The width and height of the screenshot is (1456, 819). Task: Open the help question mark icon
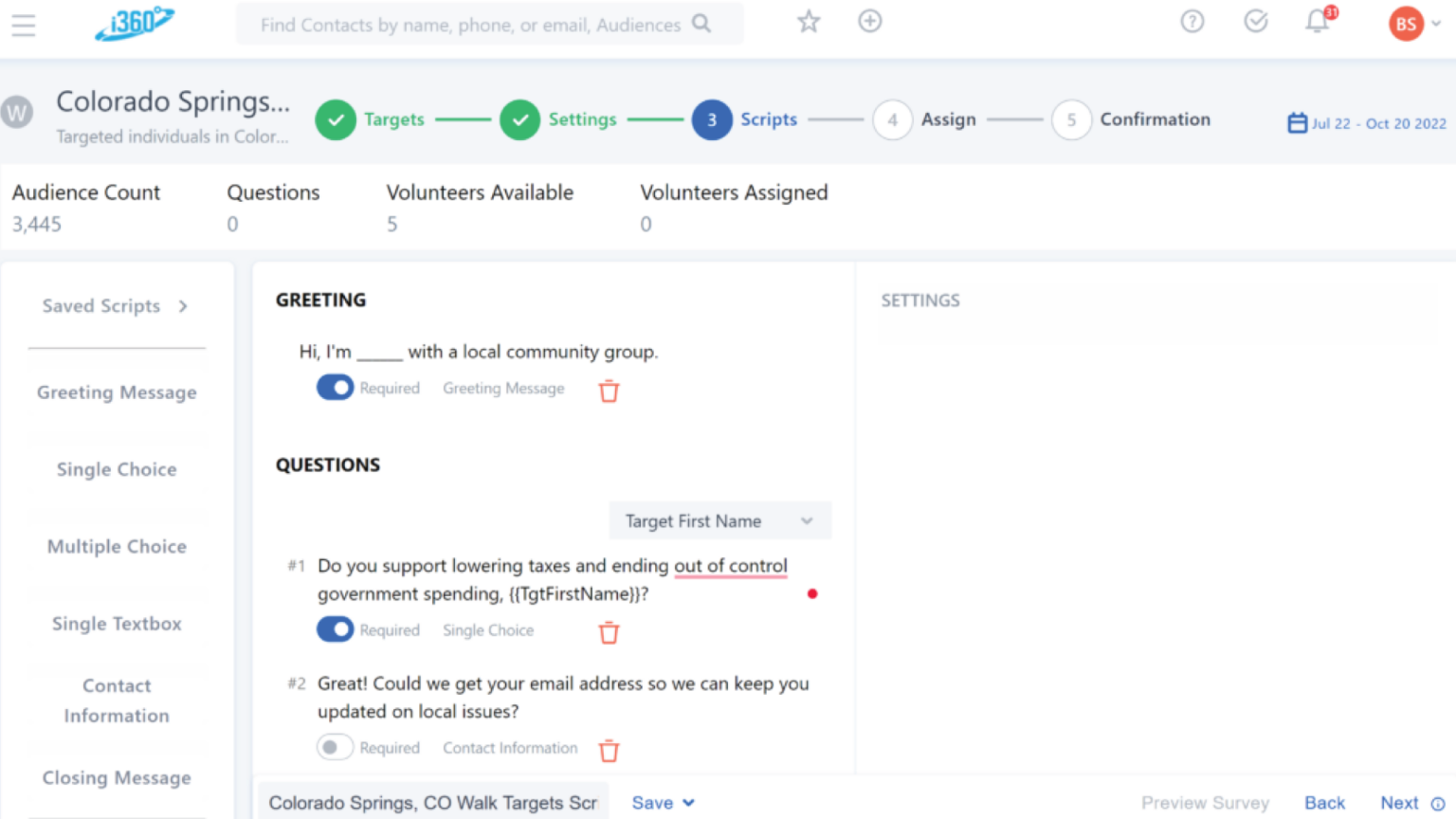pos(1192,22)
